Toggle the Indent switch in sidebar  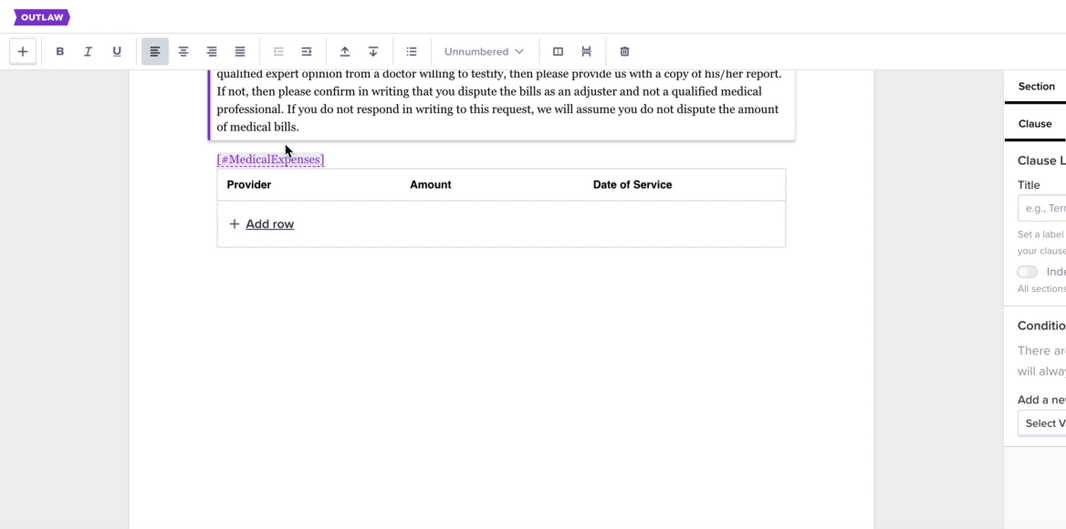click(x=1027, y=272)
